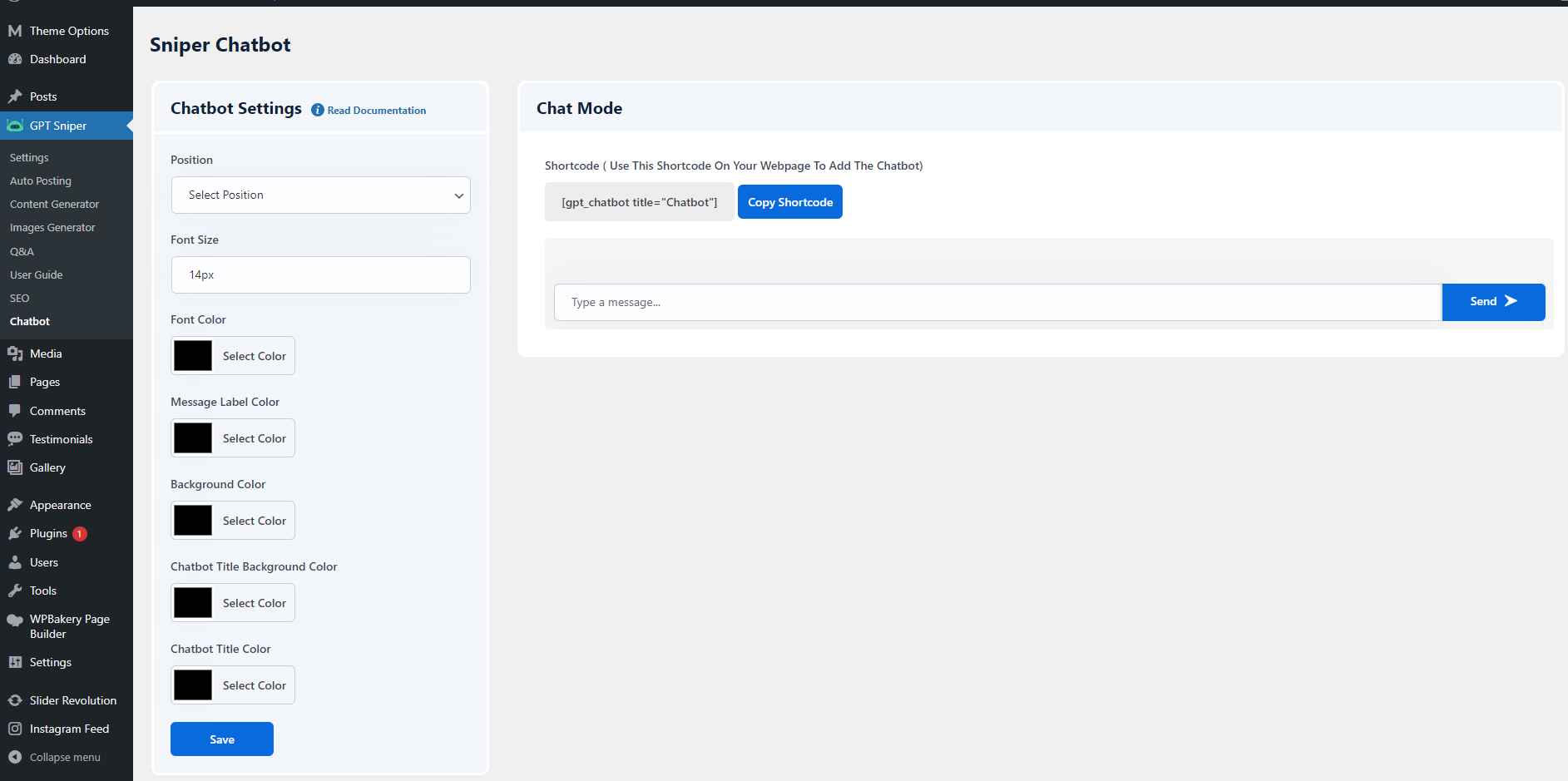Open Content Generator submenu item
The width and height of the screenshot is (1568, 781).
pyautogui.click(x=54, y=204)
